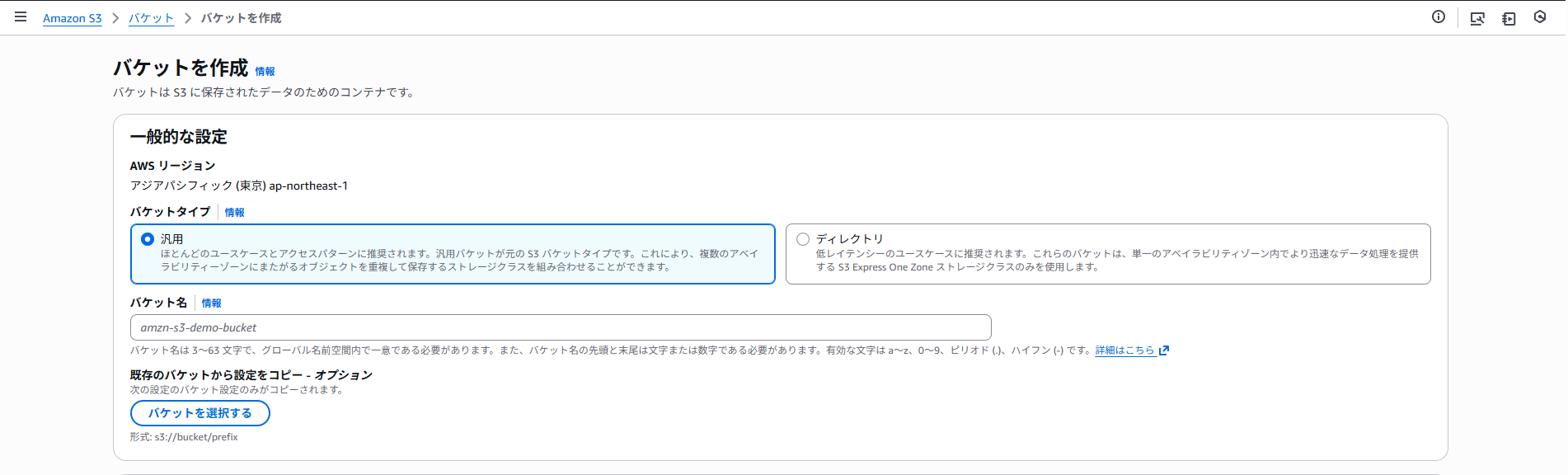Click external link icon beside 詳細はこちら

click(1164, 350)
